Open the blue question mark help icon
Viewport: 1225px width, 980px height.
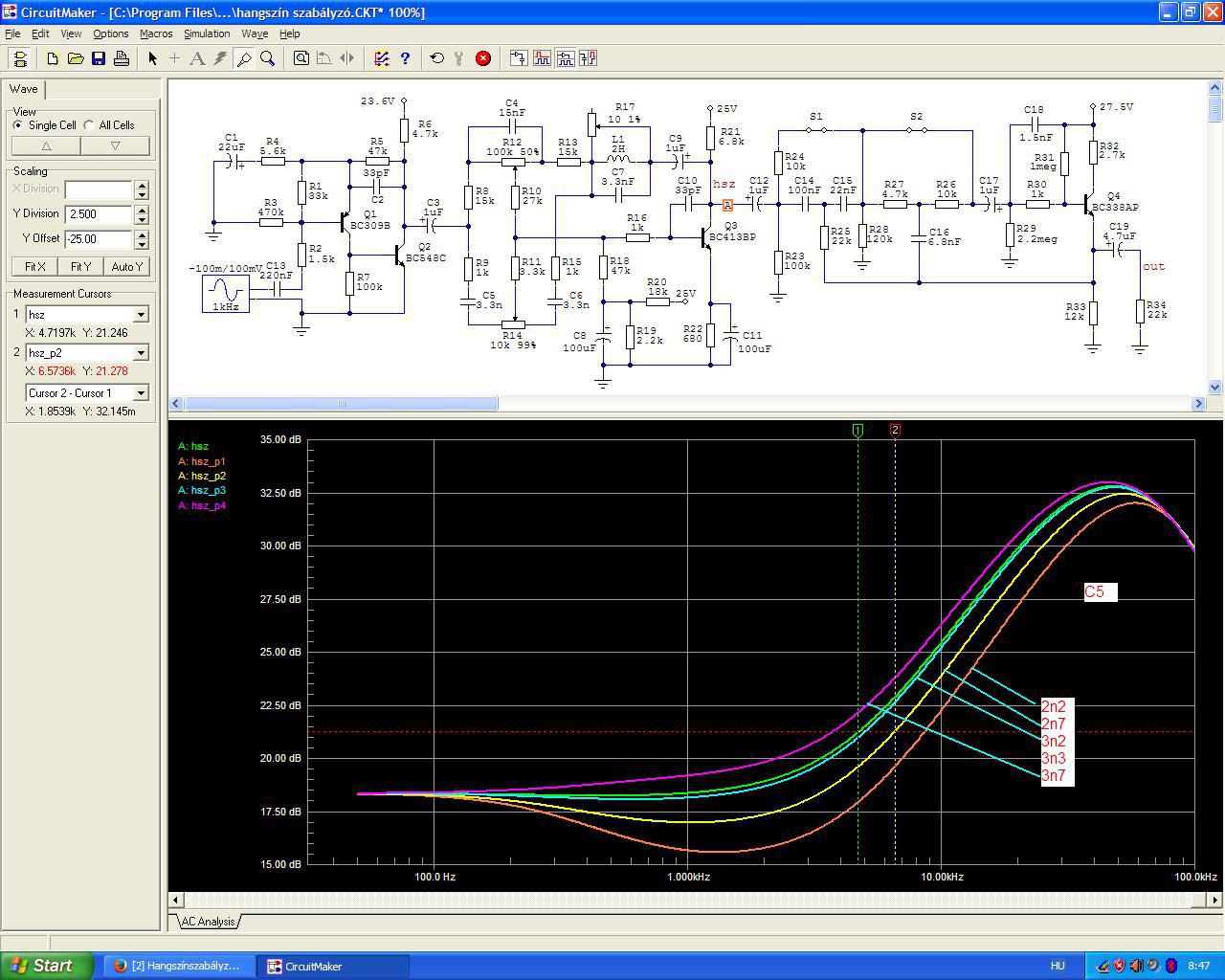click(405, 58)
